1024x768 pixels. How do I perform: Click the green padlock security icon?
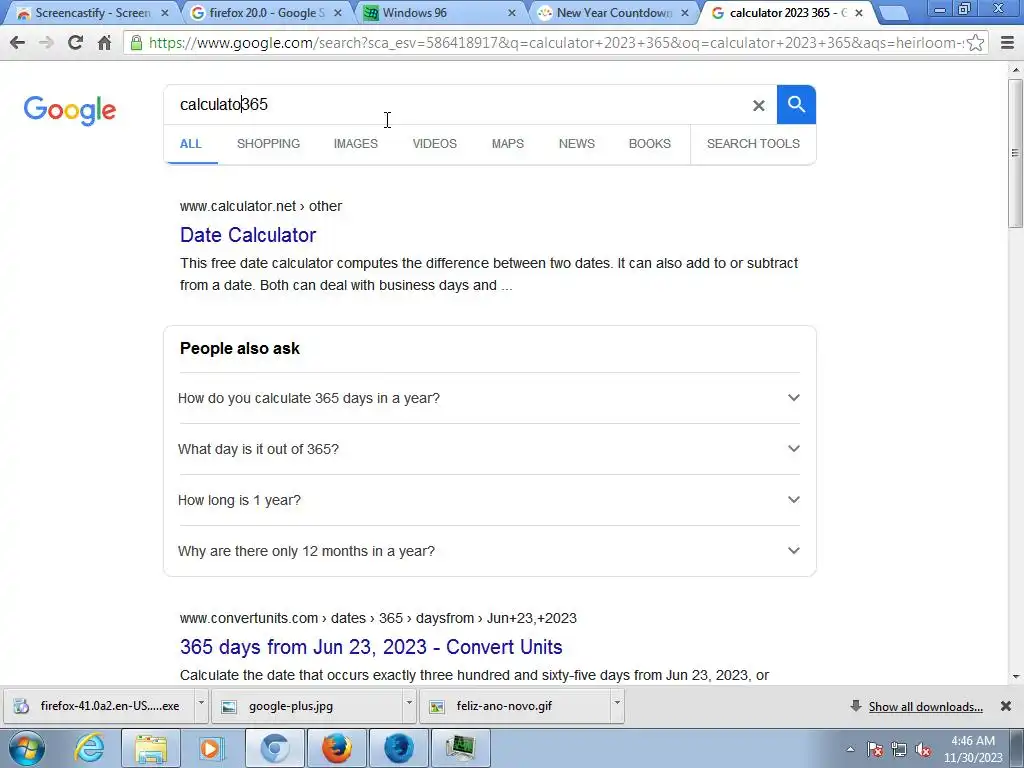point(136,43)
